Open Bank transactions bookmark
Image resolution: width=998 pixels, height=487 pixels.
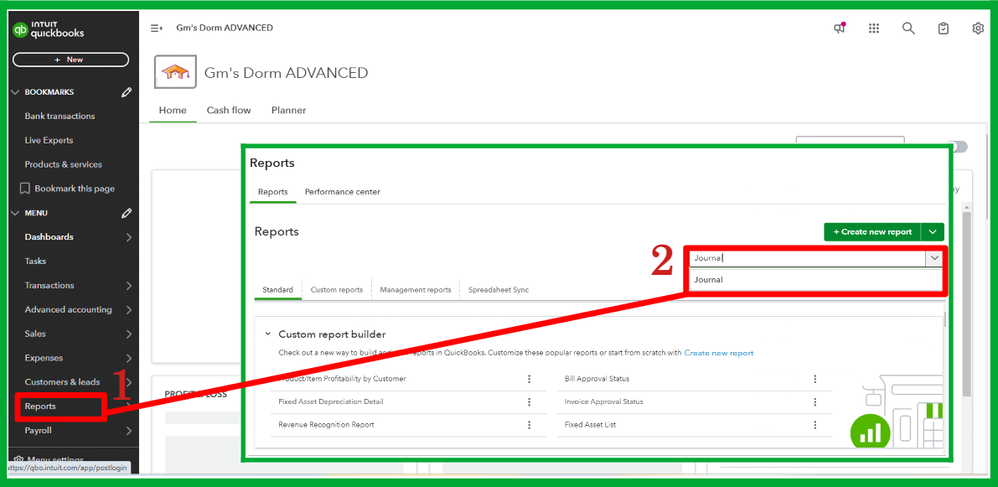[x=60, y=116]
